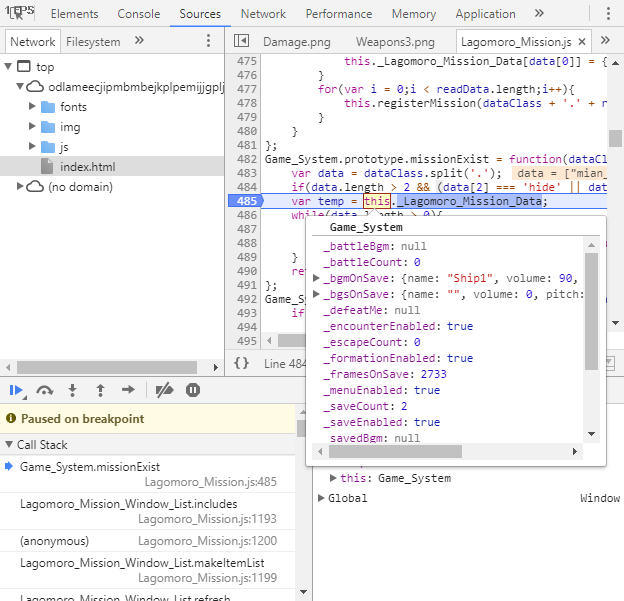Open the Network panel tab
Viewport: 624px width, 601px height.
coord(263,14)
